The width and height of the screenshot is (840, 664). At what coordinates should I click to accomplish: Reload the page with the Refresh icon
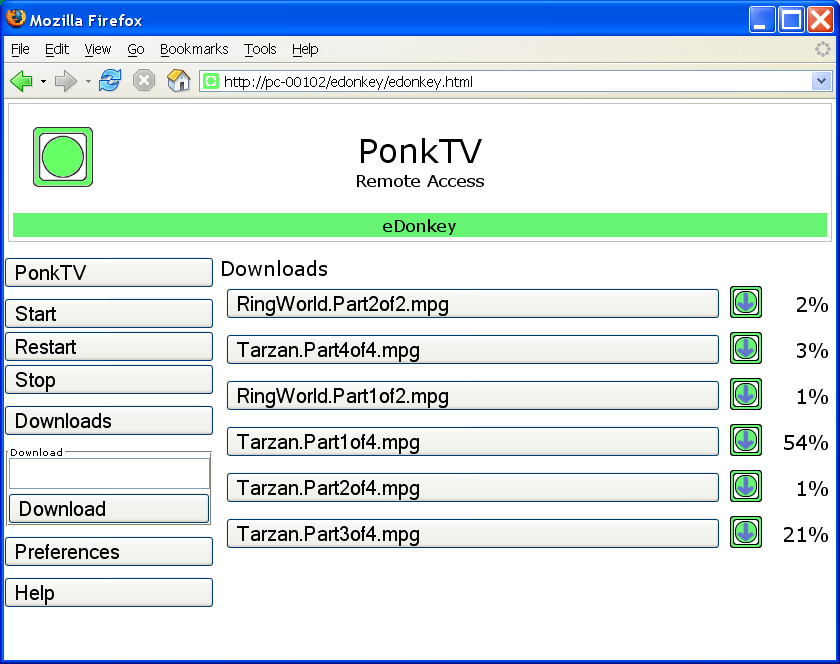point(110,81)
